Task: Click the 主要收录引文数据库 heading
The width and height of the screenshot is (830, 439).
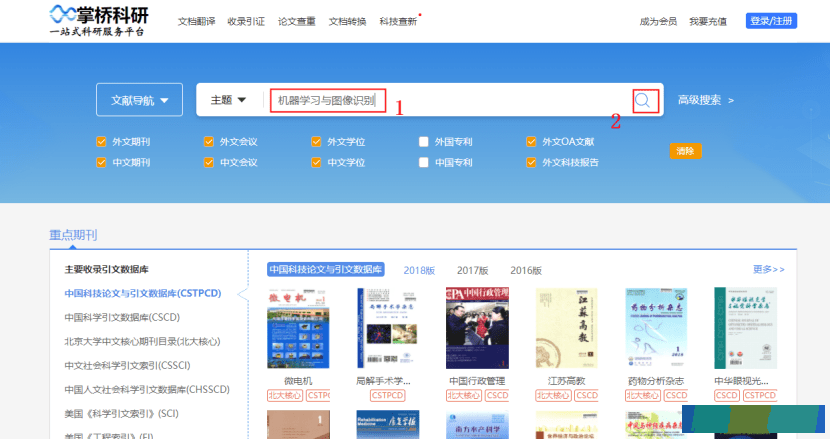Action: 106,269
